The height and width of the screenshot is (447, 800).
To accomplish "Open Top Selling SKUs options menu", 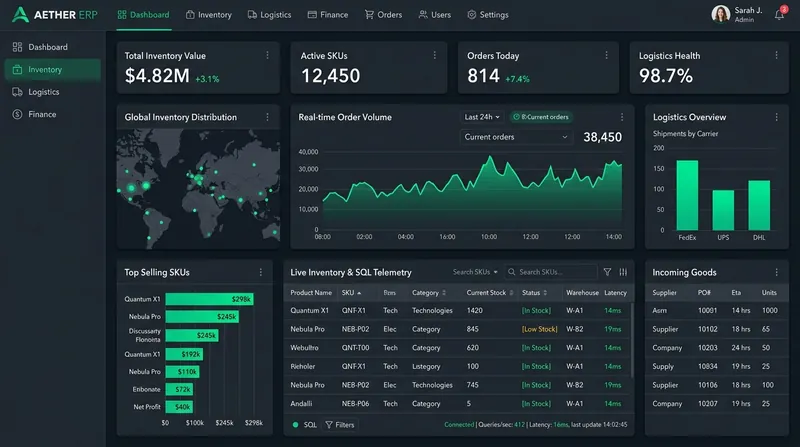I will coord(261,272).
